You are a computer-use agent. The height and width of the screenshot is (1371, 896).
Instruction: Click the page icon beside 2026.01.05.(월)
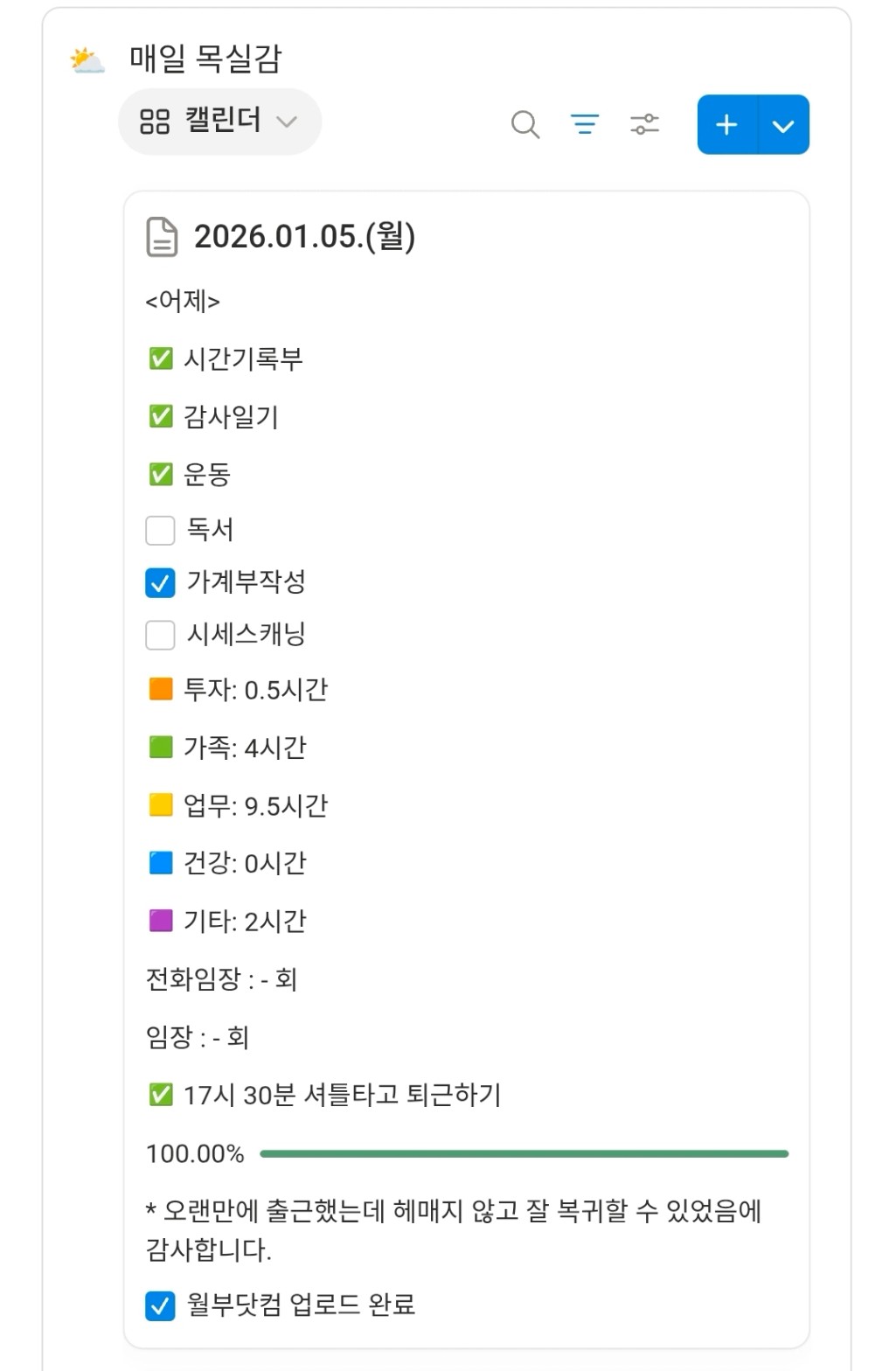tap(162, 238)
